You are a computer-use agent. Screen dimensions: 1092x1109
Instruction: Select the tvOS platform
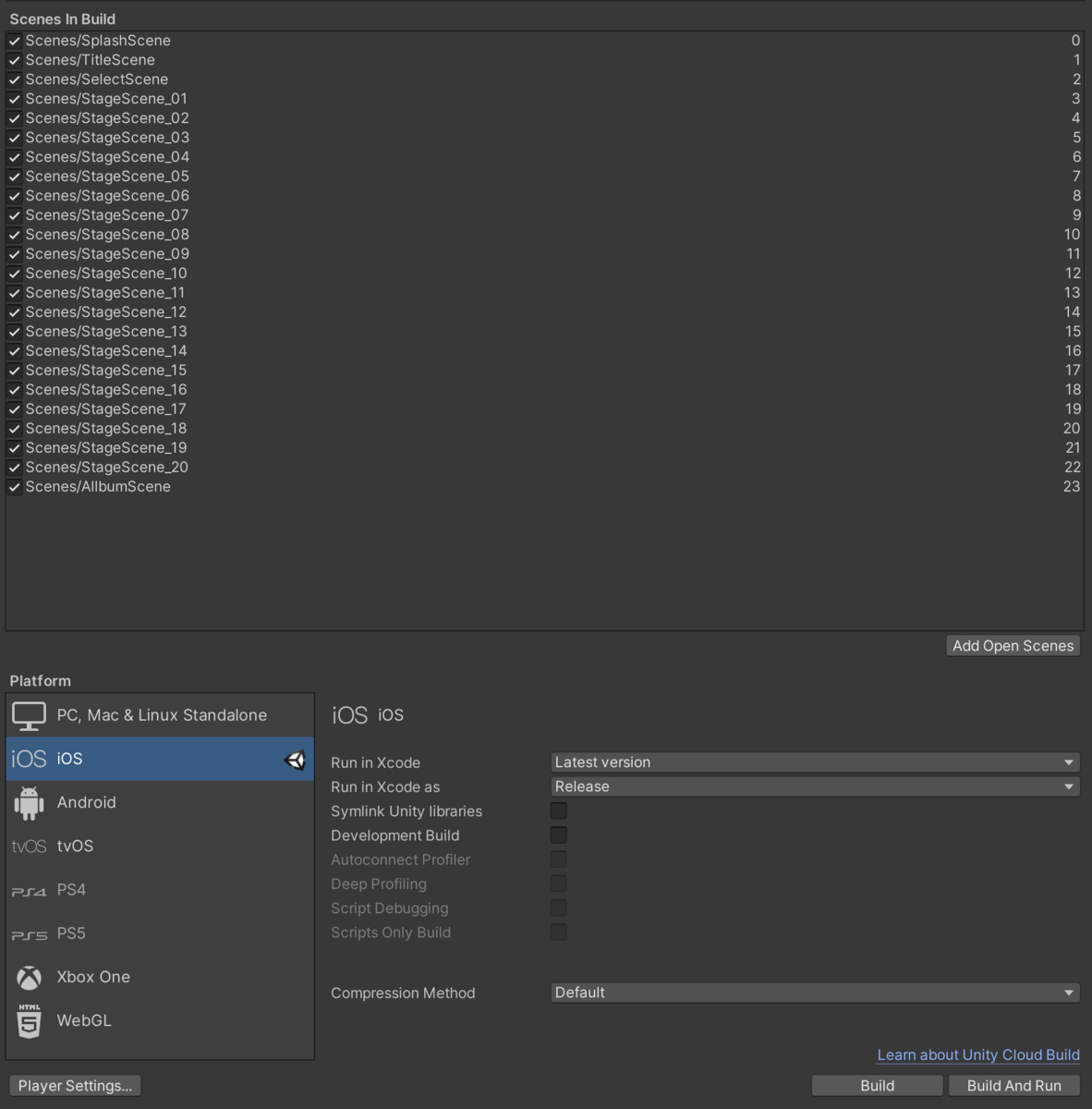click(x=160, y=847)
